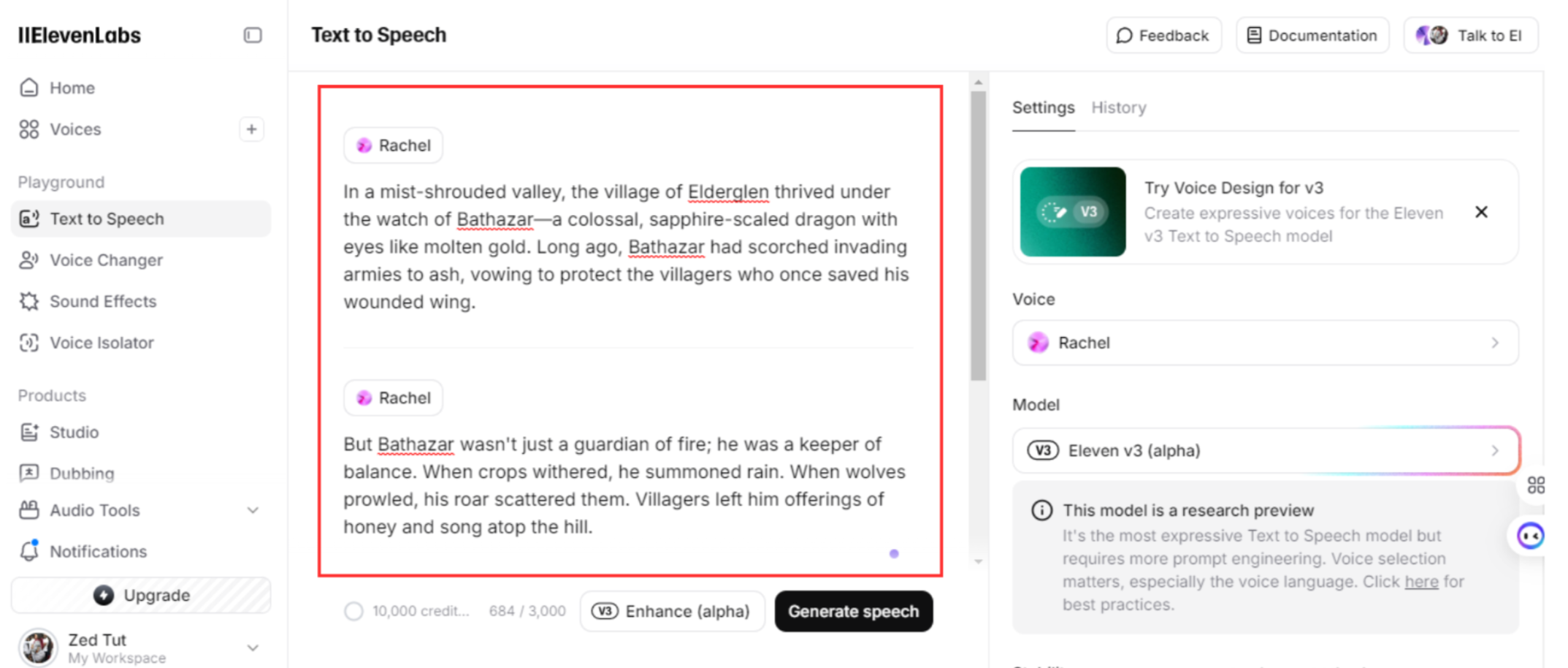The height and width of the screenshot is (668, 1568).
Task: Click the Voice Design v3 thumbnail
Action: [1072, 212]
